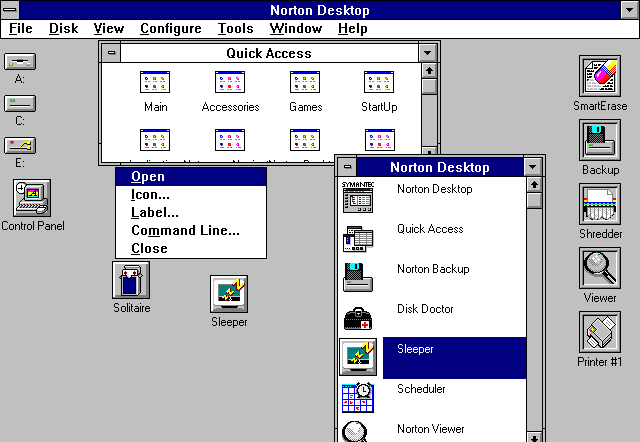Open the Viewer magnifying glass icon
Screen dimensions: 640x442
point(600,268)
